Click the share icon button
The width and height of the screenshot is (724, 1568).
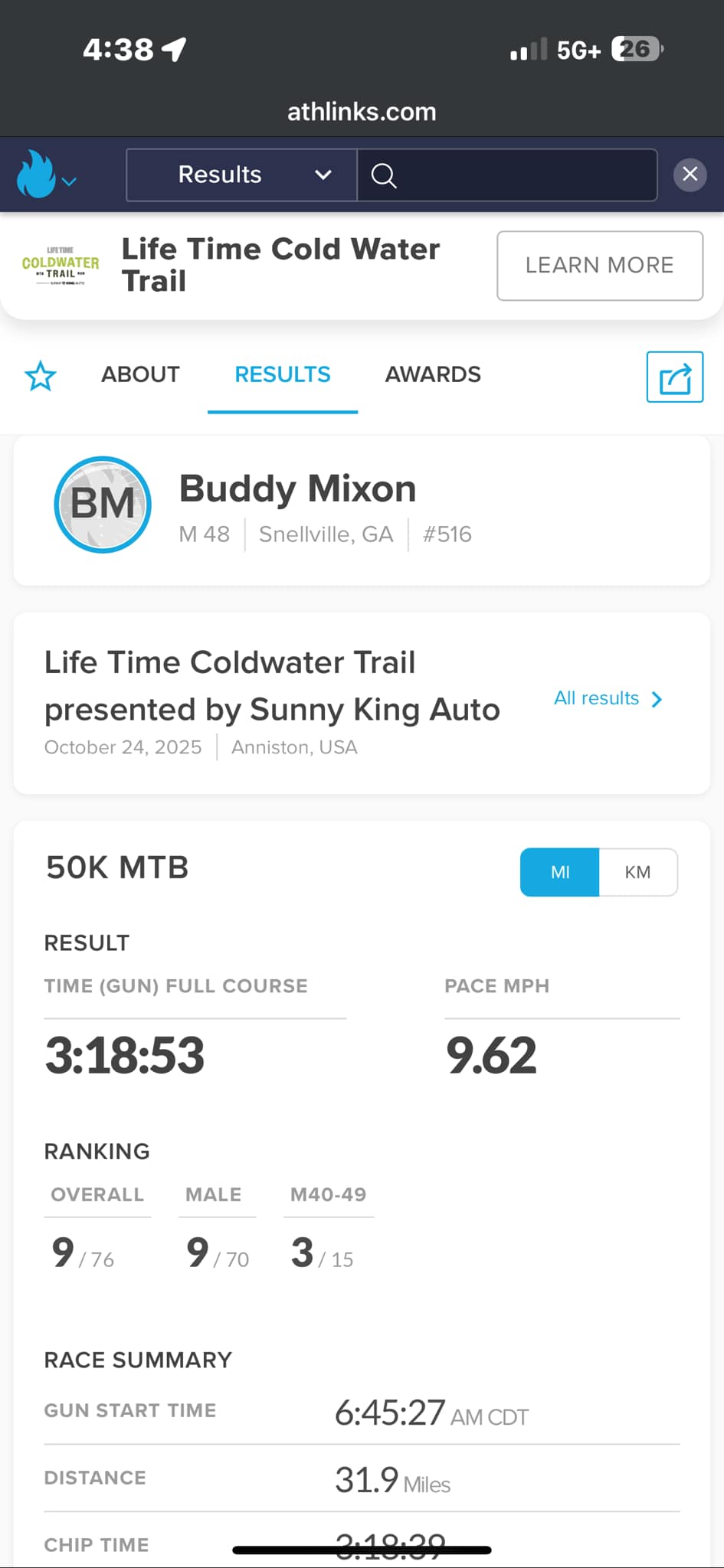(674, 377)
